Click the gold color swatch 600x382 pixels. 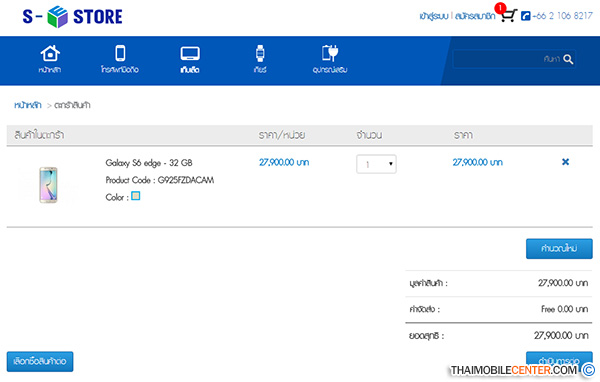pos(135,196)
